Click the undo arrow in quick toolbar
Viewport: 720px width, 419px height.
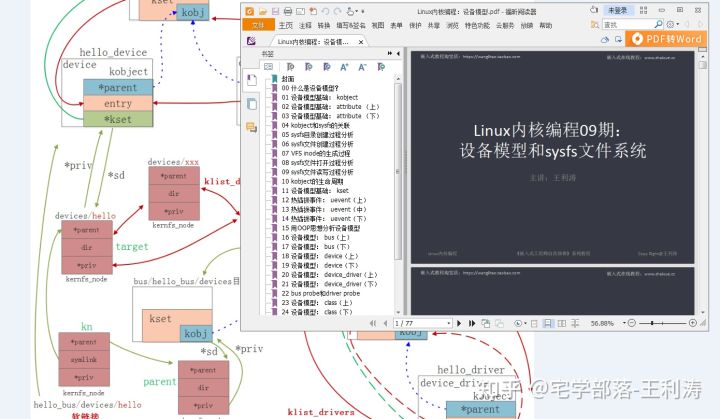coord(325,11)
